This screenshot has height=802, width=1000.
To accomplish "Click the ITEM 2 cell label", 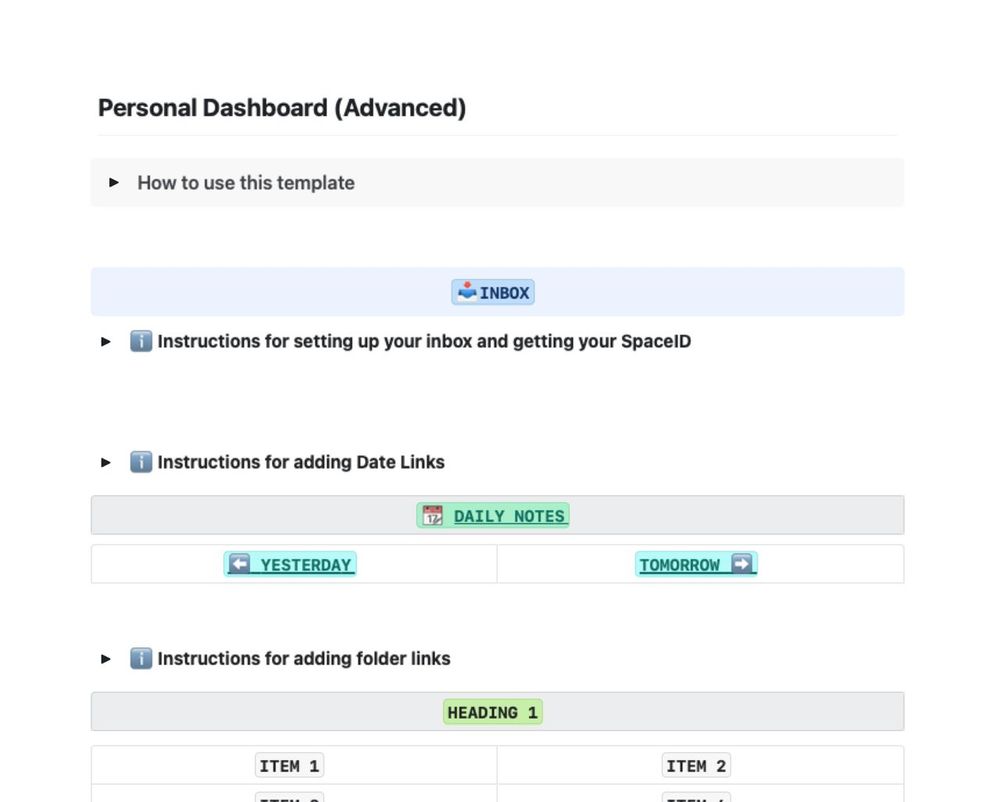I will [696, 766].
